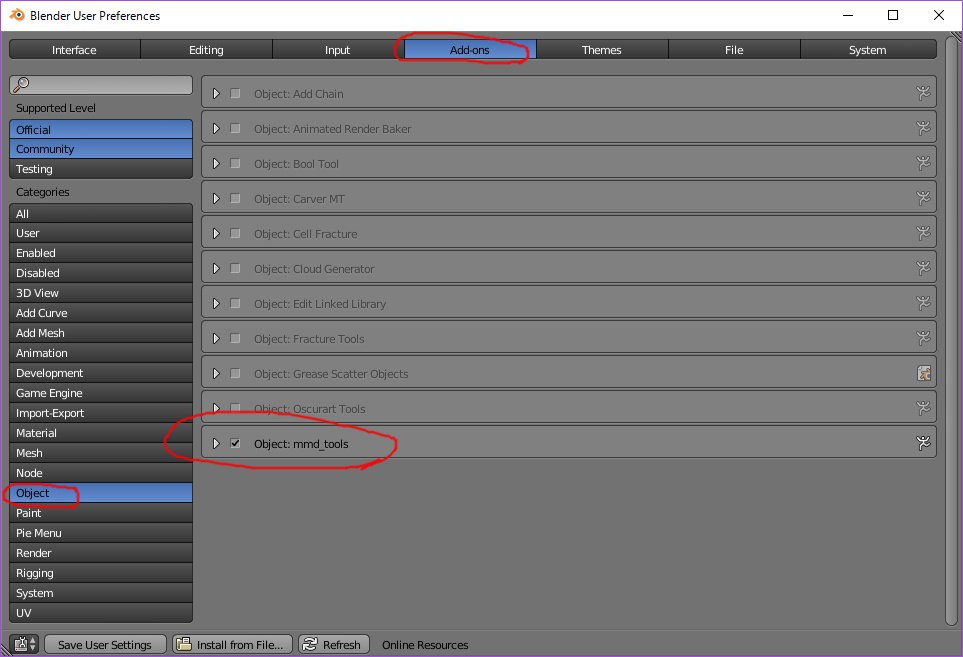The height and width of the screenshot is (657, 963).
Task: Enable the Object: Cloud Generator checkbox
Action: coord(235,268)
